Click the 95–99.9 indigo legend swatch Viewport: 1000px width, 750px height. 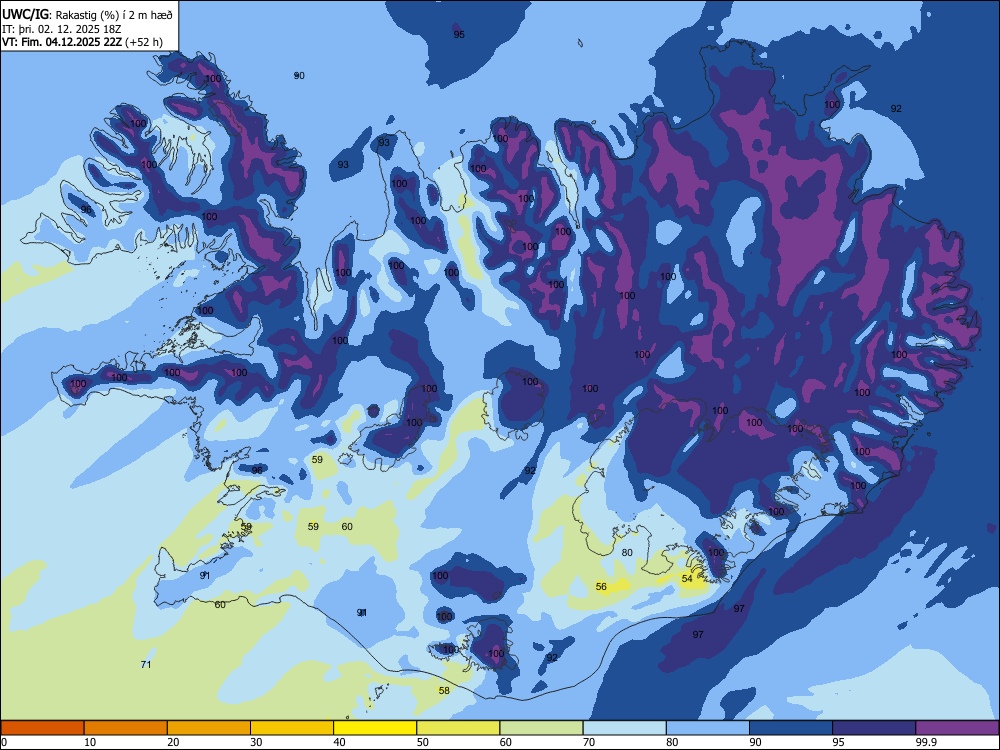tap(874, 728)
